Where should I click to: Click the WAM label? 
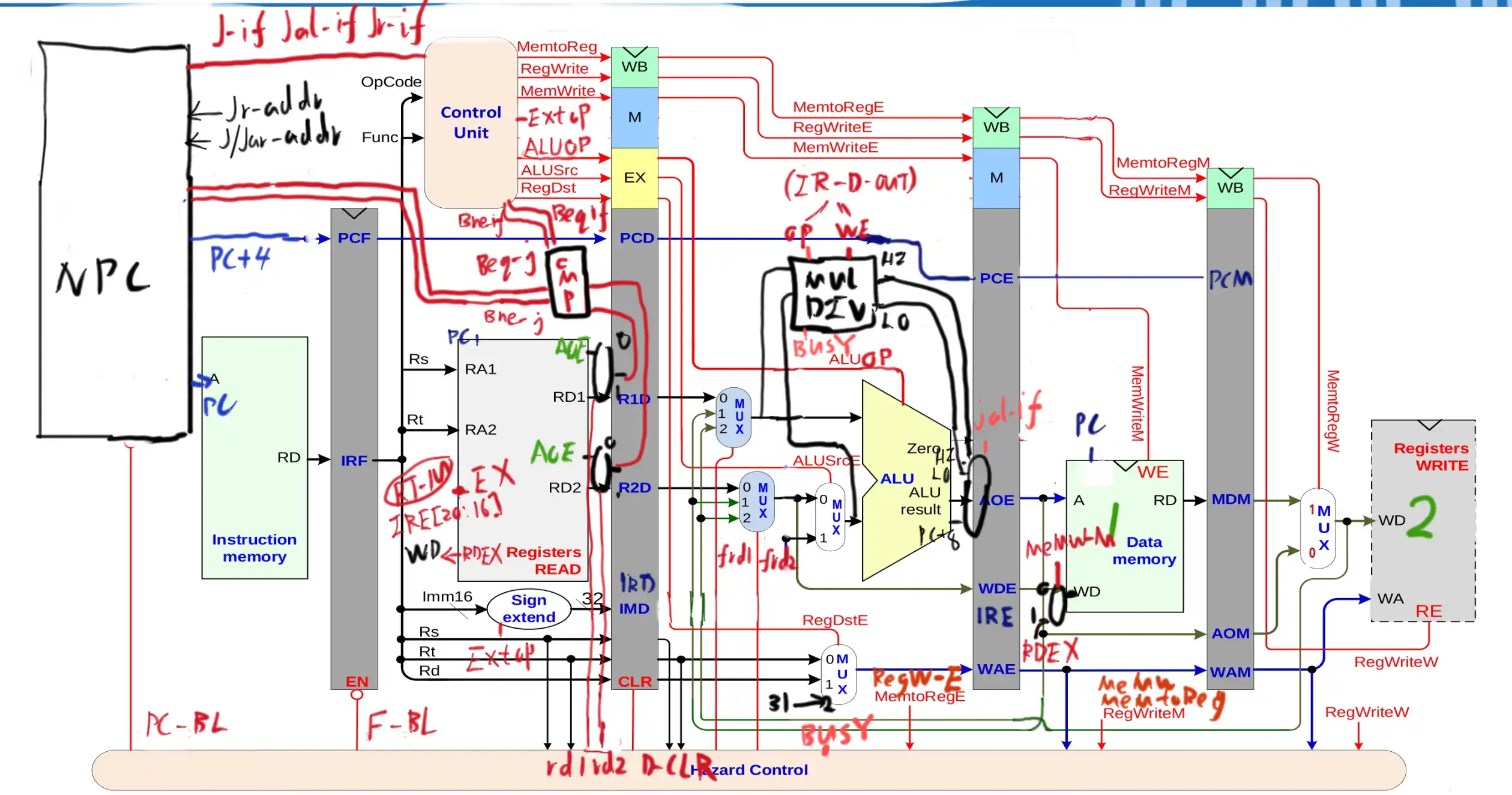pyautogui.click(x=1230, y=672)
